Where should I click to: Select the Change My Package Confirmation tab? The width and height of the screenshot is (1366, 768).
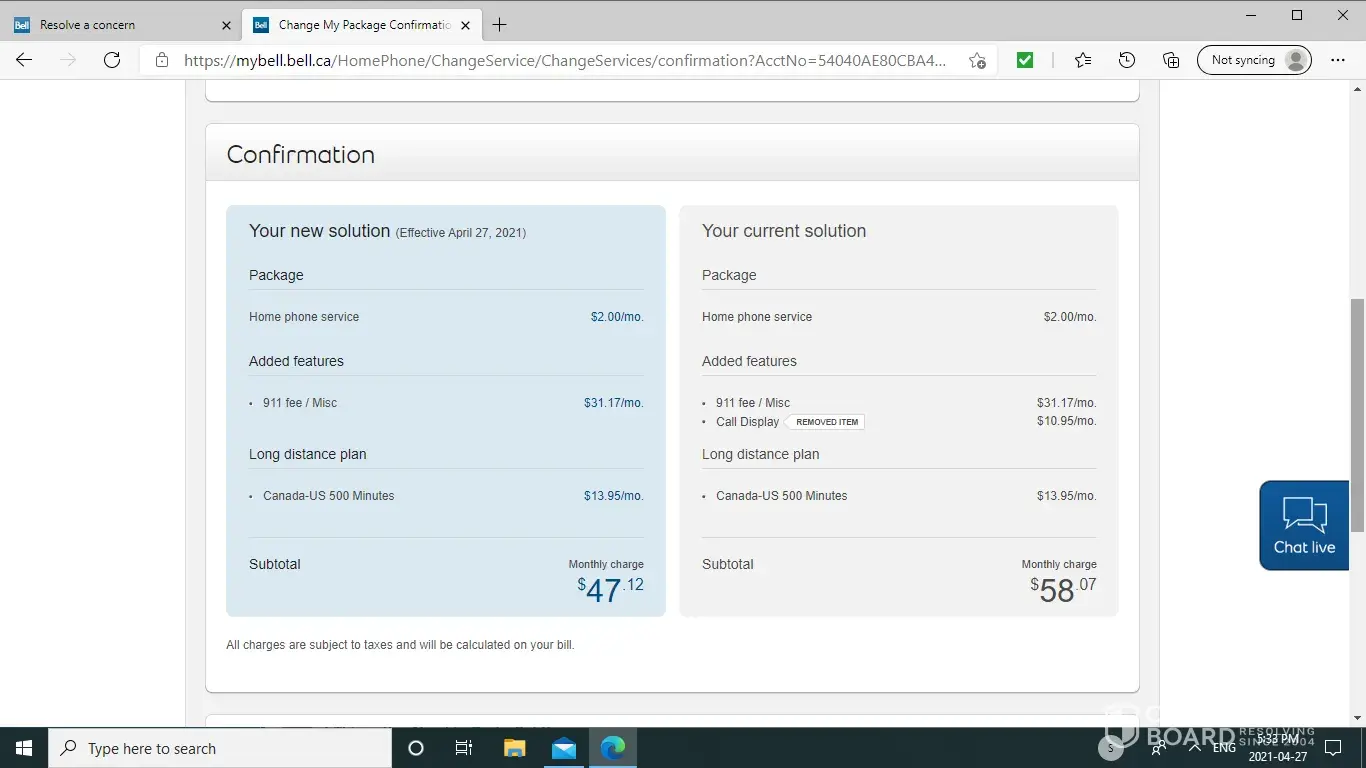point(360,25)
